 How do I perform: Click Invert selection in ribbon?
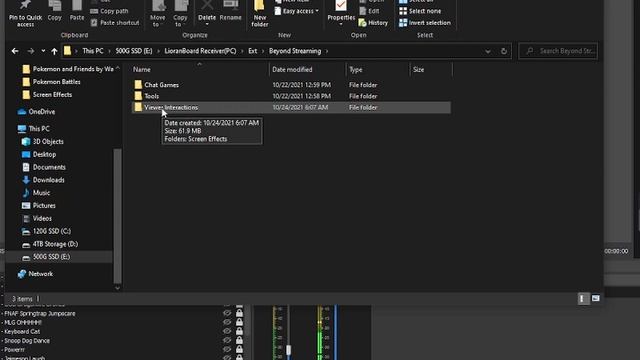click(x=425, y=23)
